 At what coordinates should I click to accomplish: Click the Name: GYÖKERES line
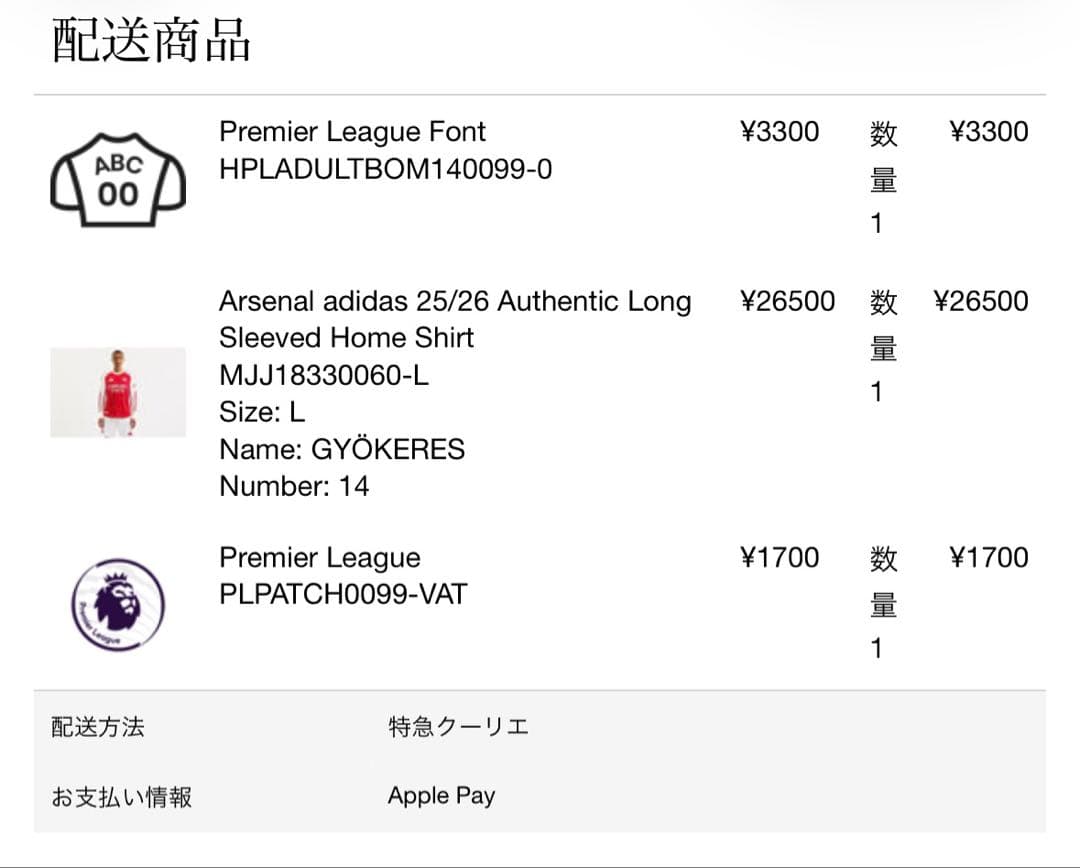tap(342, 449)
